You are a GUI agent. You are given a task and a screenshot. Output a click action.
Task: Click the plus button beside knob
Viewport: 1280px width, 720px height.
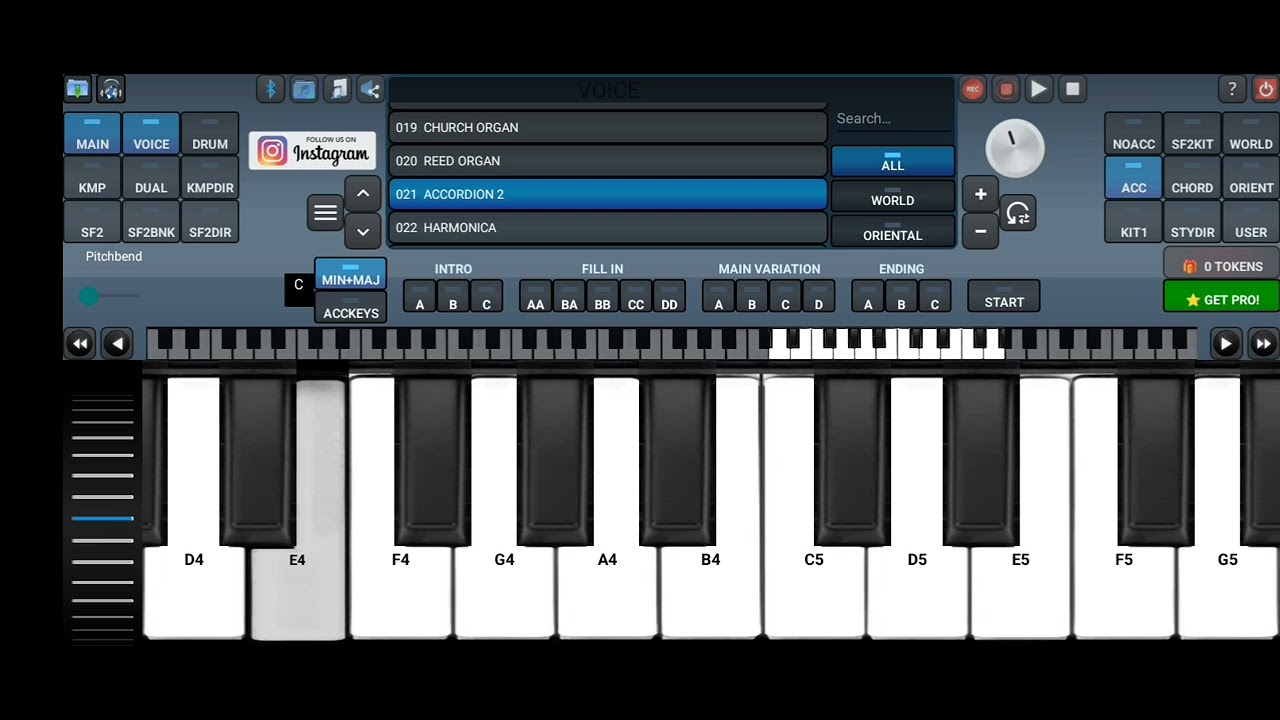[980, 195]
